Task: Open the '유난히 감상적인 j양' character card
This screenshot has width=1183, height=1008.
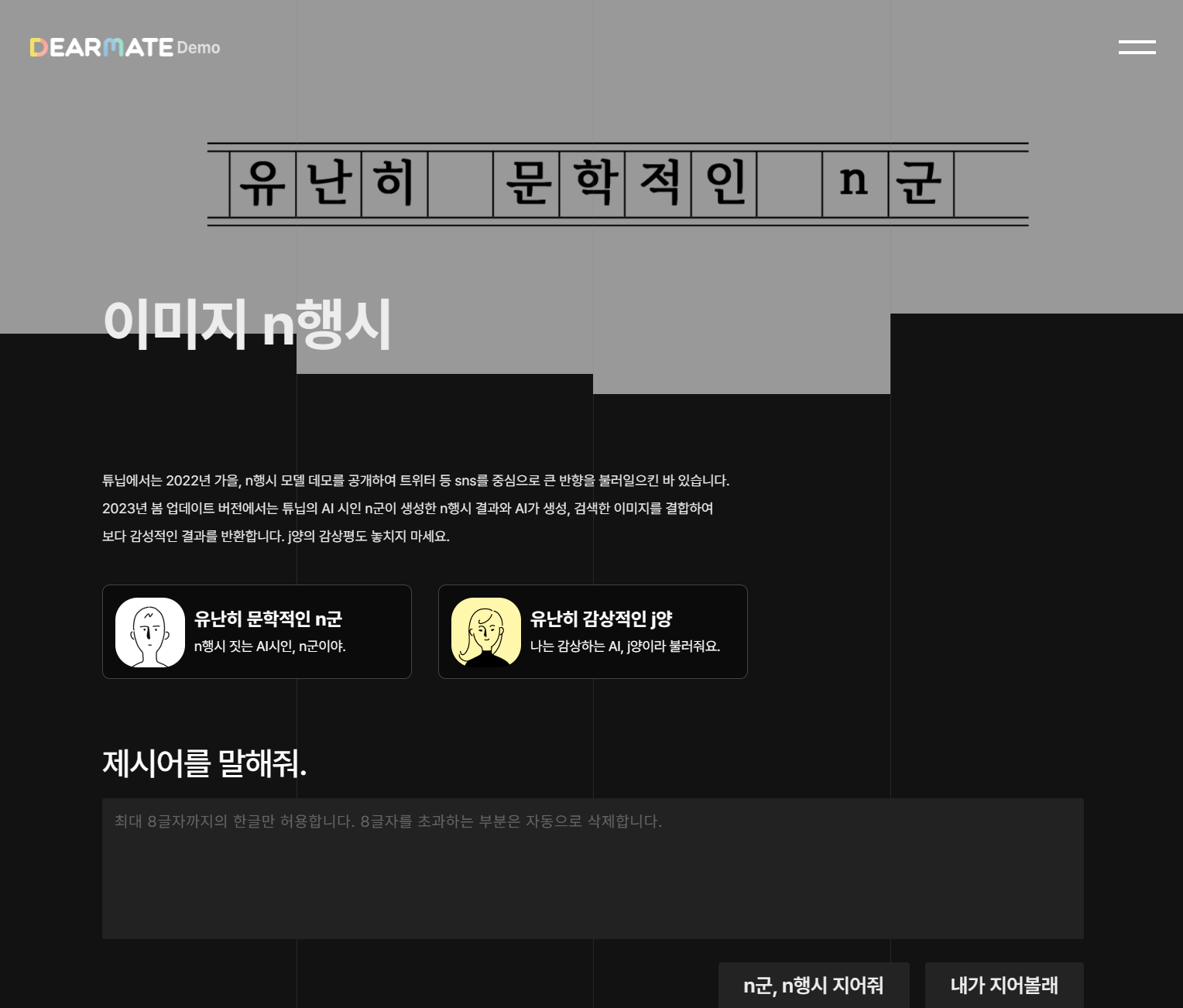Action: coord(592,632)
